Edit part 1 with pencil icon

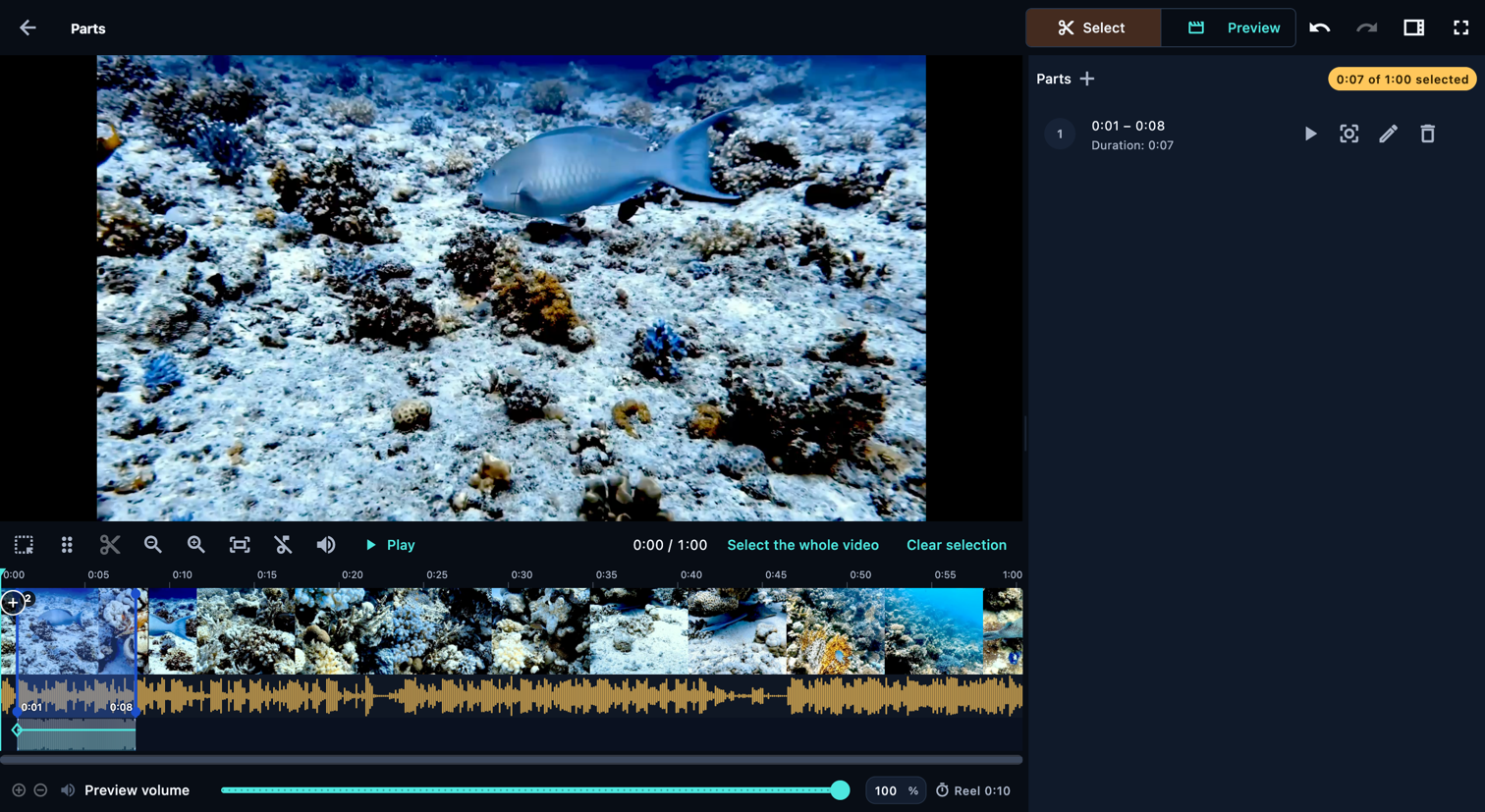[1388, 134]
